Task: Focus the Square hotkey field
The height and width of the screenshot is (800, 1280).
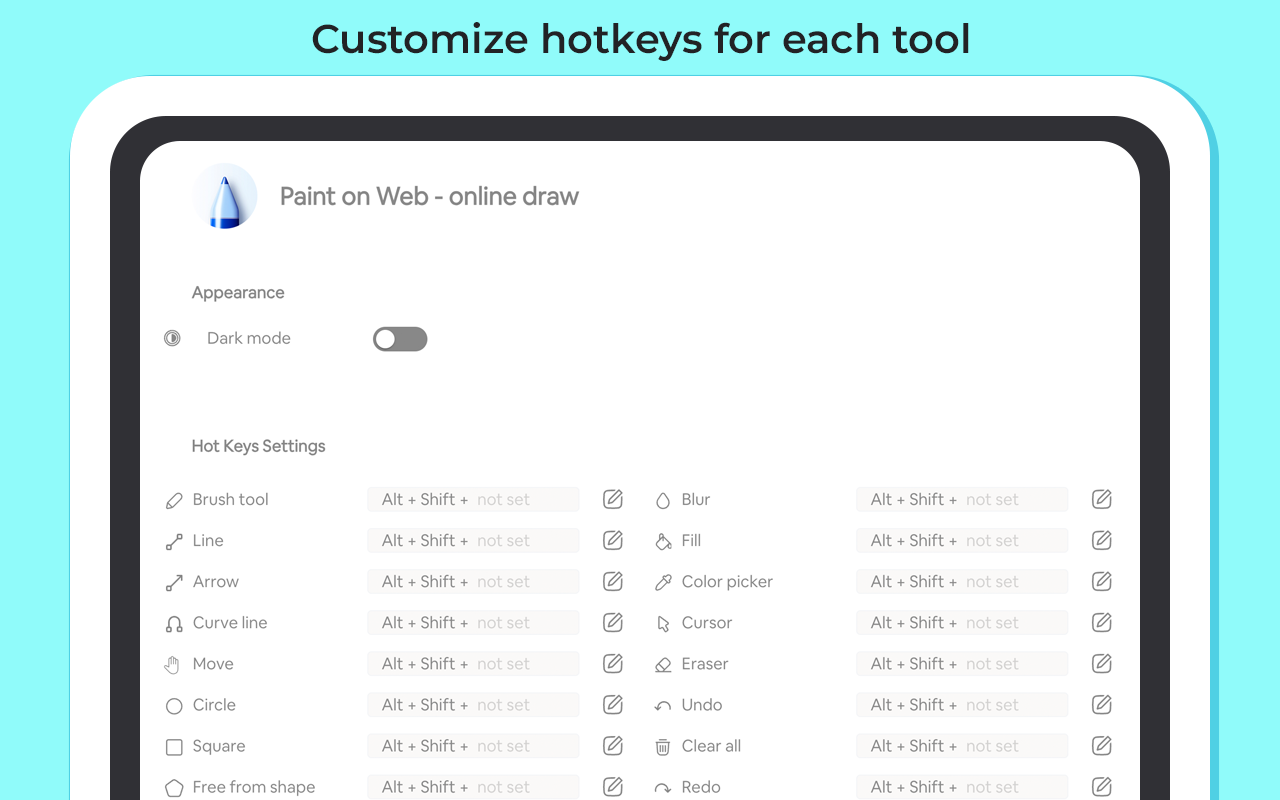Action: tap(473, 745)
